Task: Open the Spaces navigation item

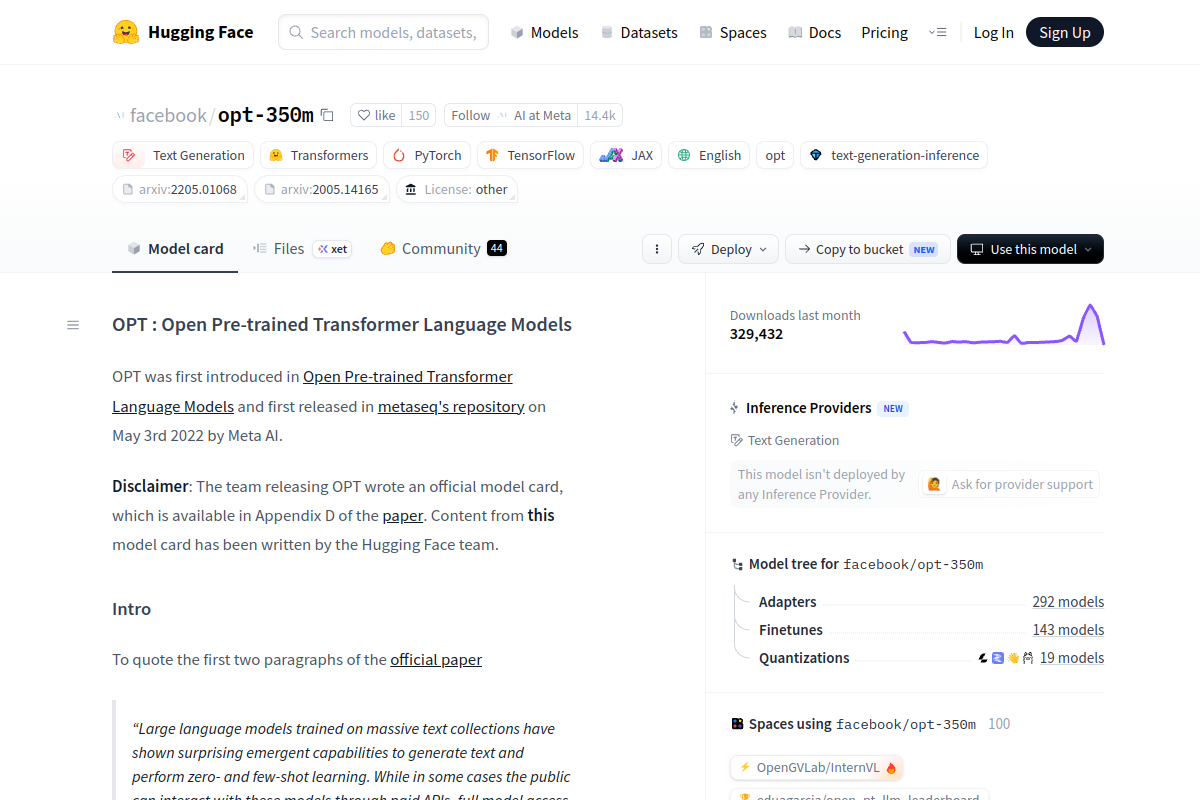Action: click(x=733, y=33)
